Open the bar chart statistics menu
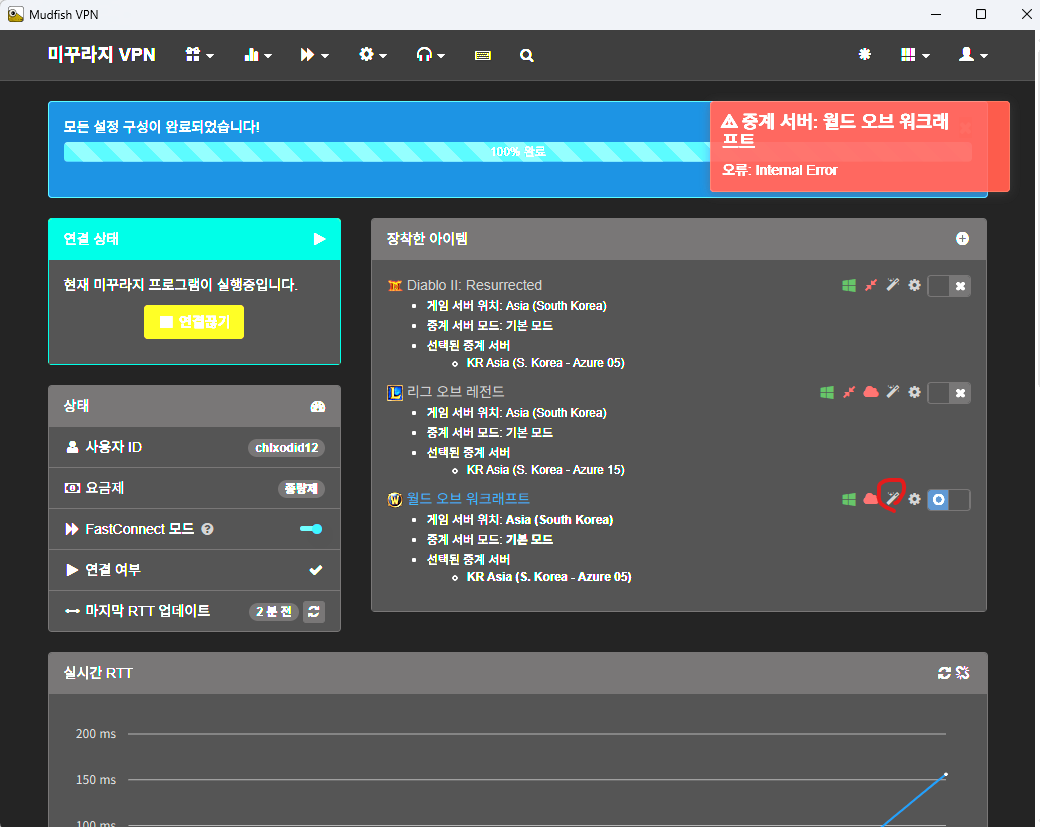The height and width of the screenshot is (827, 1040). click(x=257, y=55)
